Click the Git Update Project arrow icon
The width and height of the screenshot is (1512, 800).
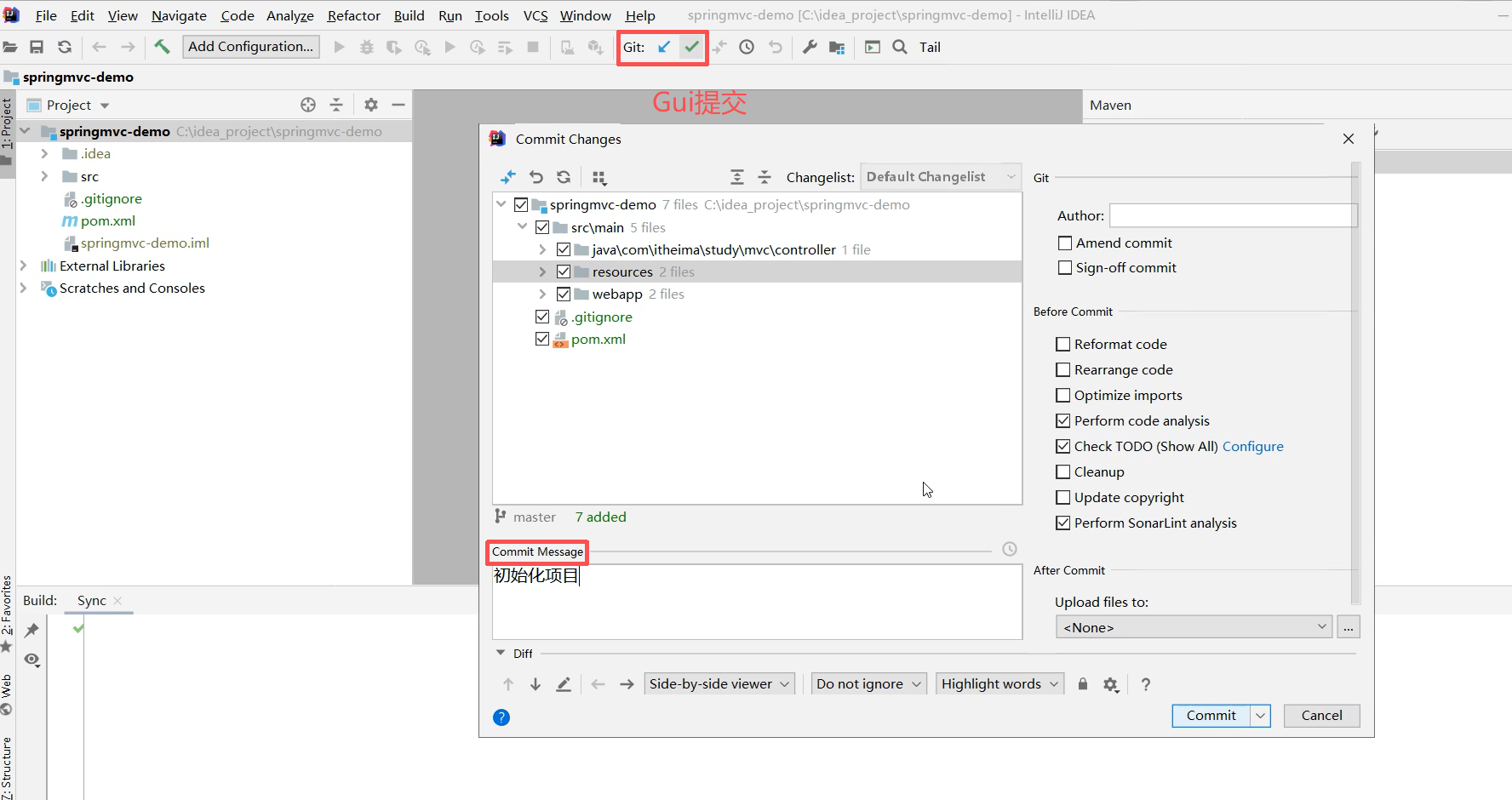coord(664,47)
